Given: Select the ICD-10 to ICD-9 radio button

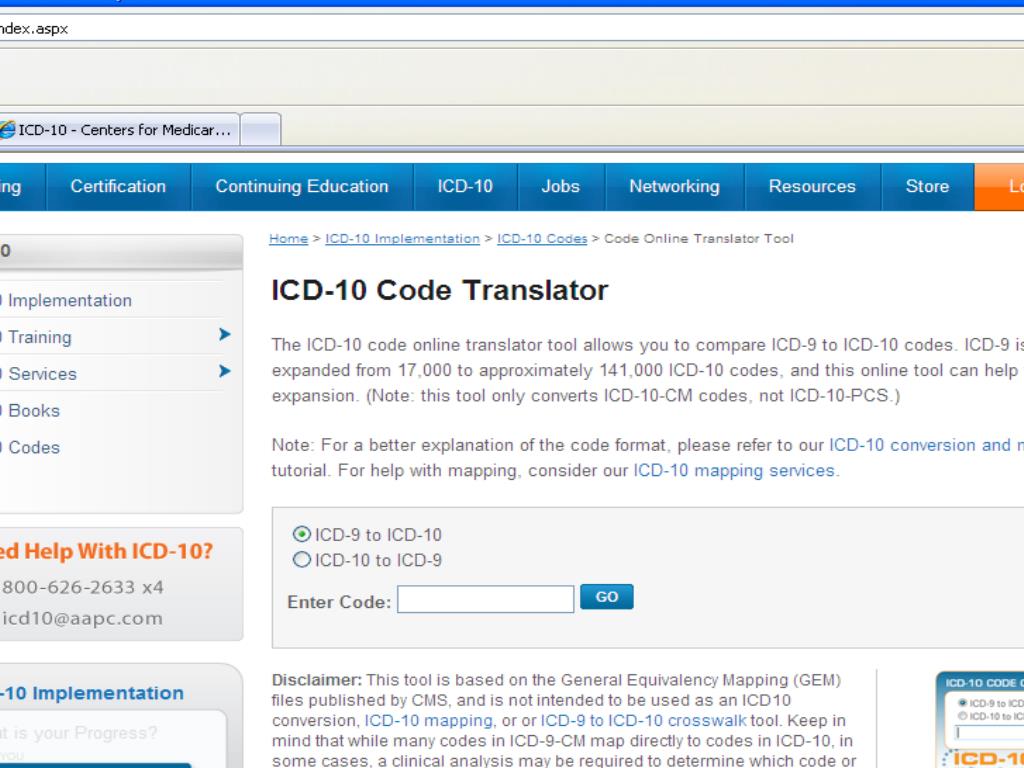Looking at the screenshot, I should pyautogui.click(x=302, y=560).
